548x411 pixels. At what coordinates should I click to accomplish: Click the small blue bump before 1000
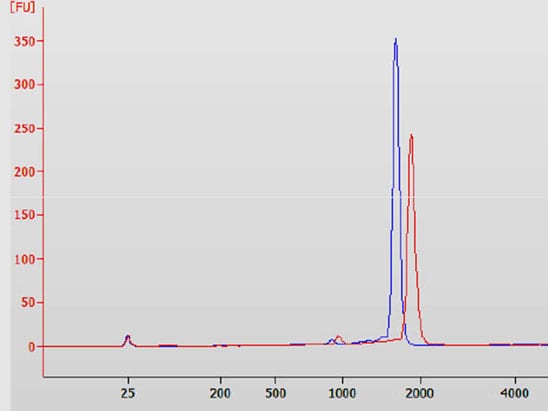[x=331, y=340]
